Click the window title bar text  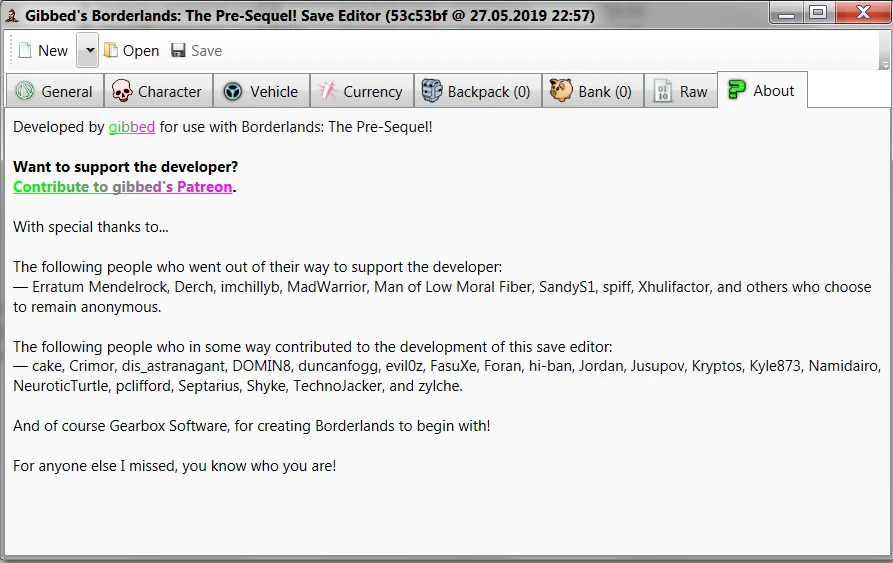tap(309, 16)
